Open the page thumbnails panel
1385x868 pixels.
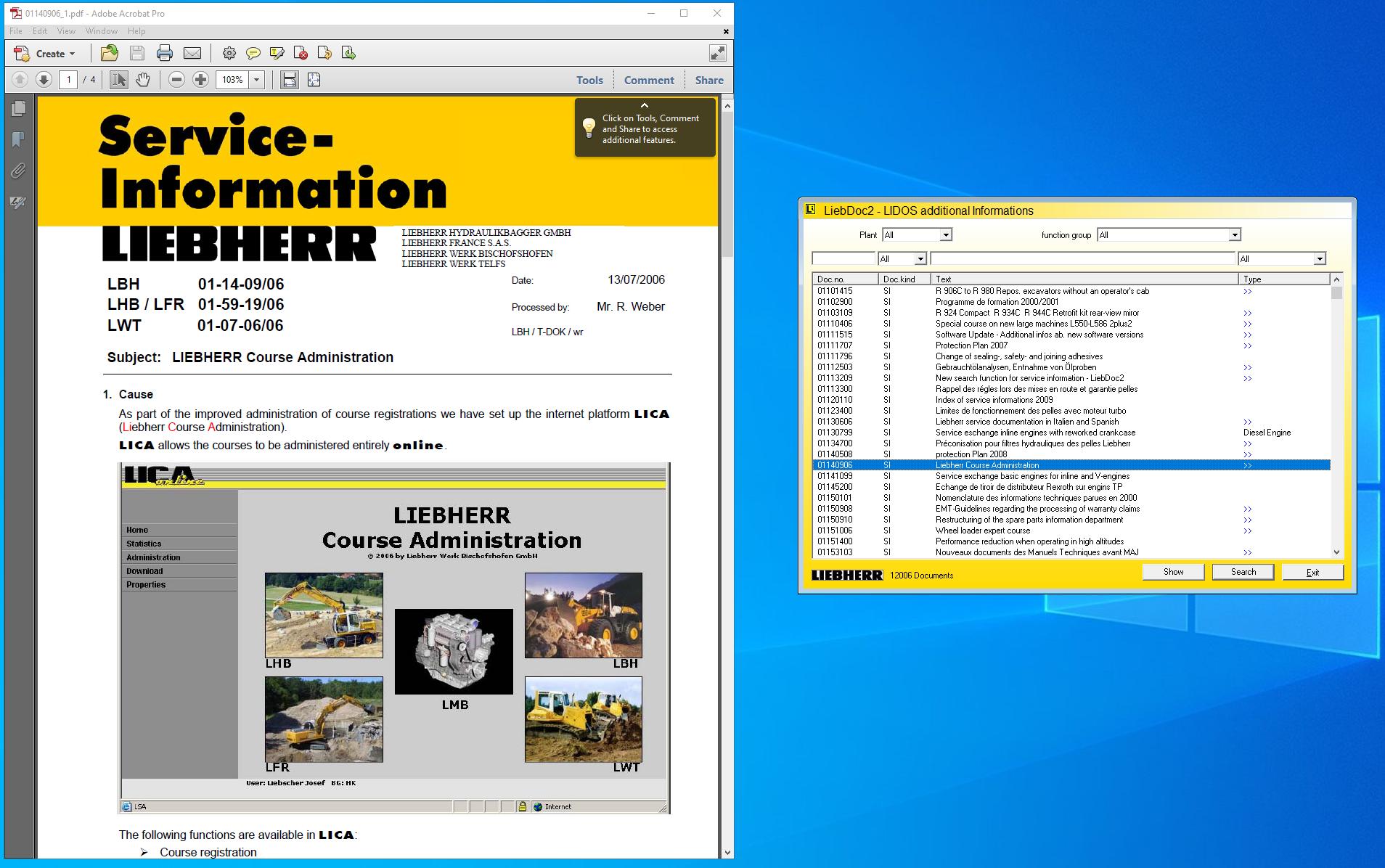pos(18,109)
